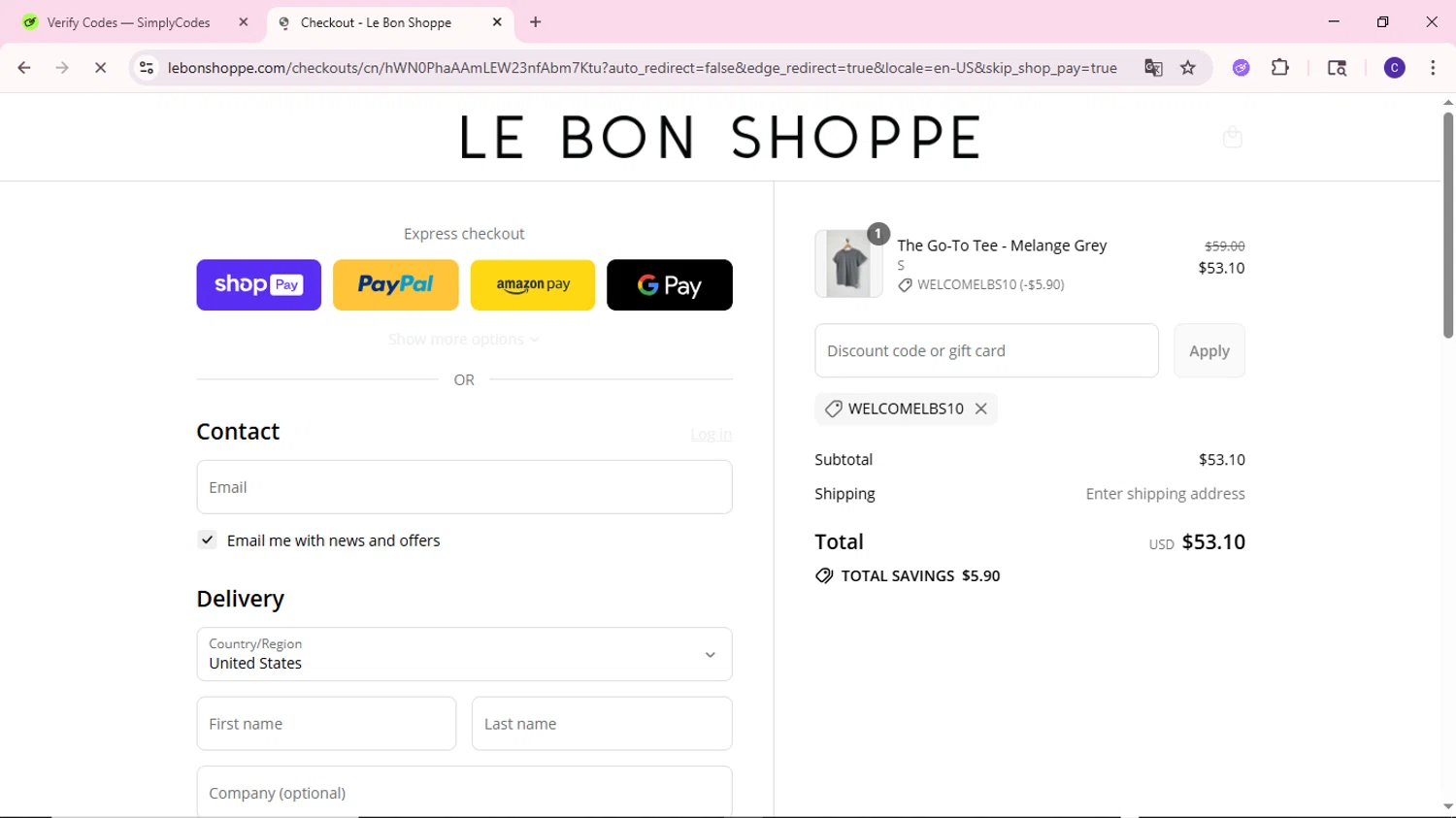Click the Email input field
The image size is (1456, 818).
click(x=464, y=487)
